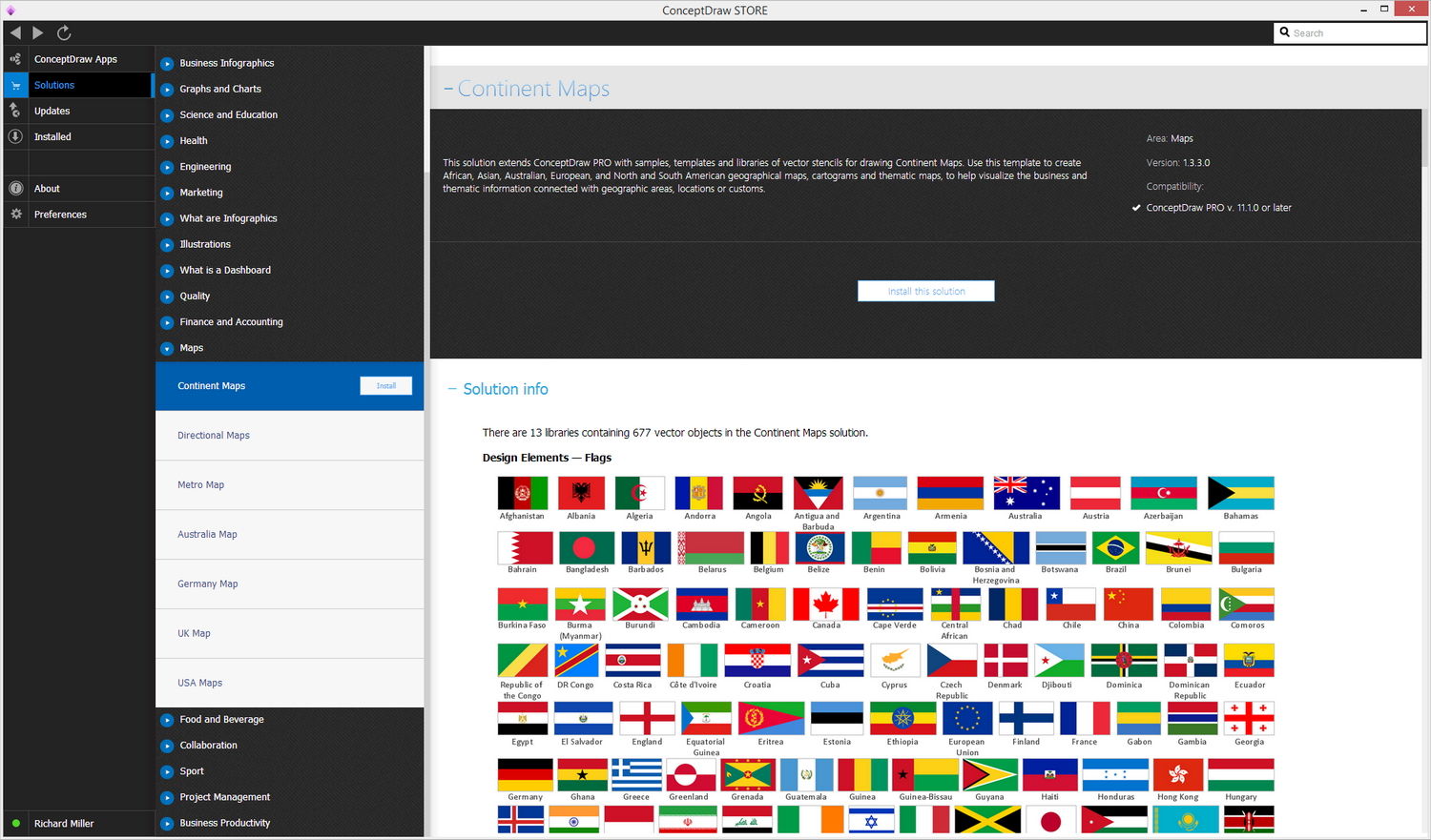Click Install next to Continent Maps

click(x=386, y=385)
